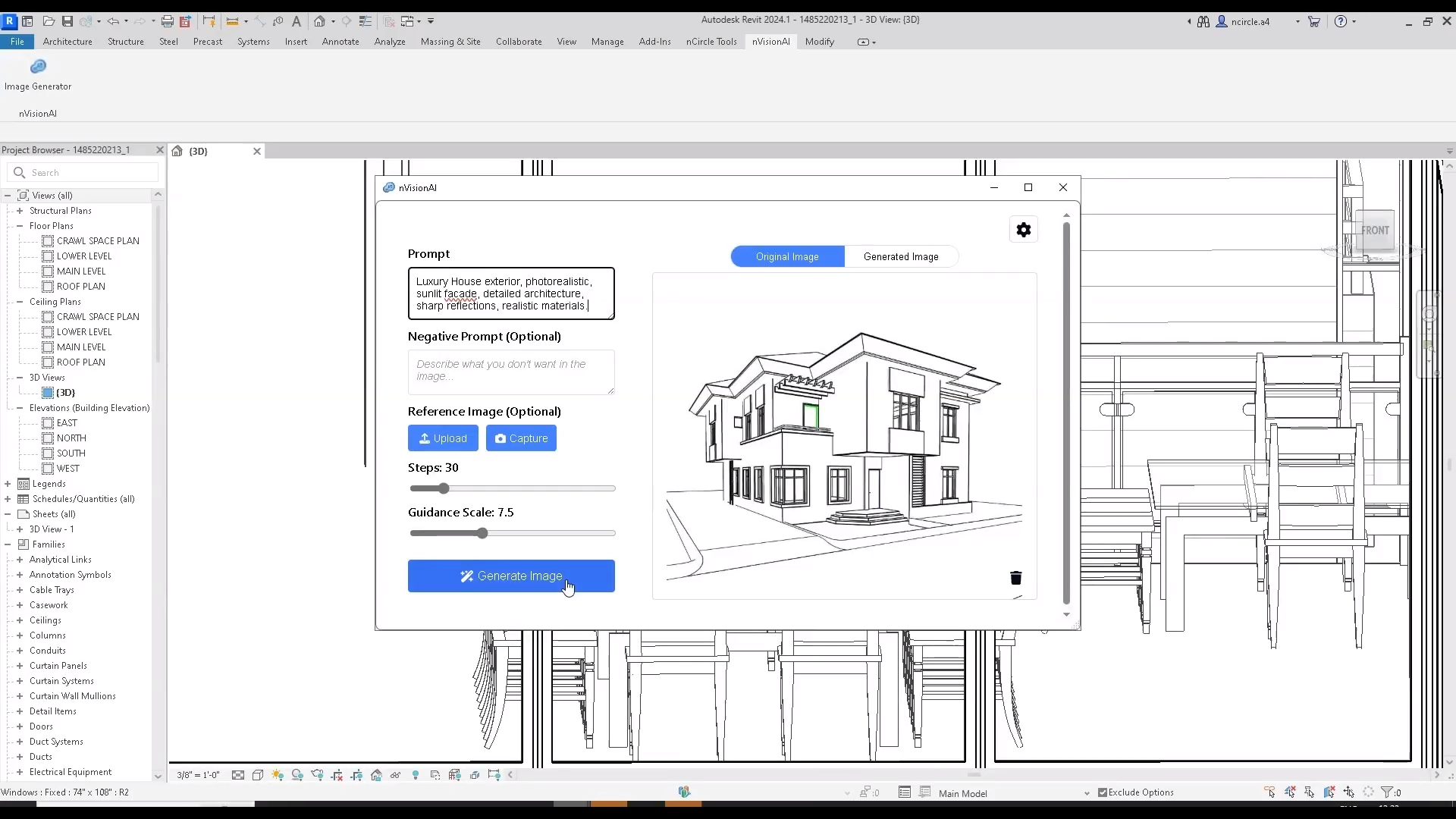Open the Architecture ribbon tab
This screenshot has width=1456, height=819.
[x=67, y=42]
